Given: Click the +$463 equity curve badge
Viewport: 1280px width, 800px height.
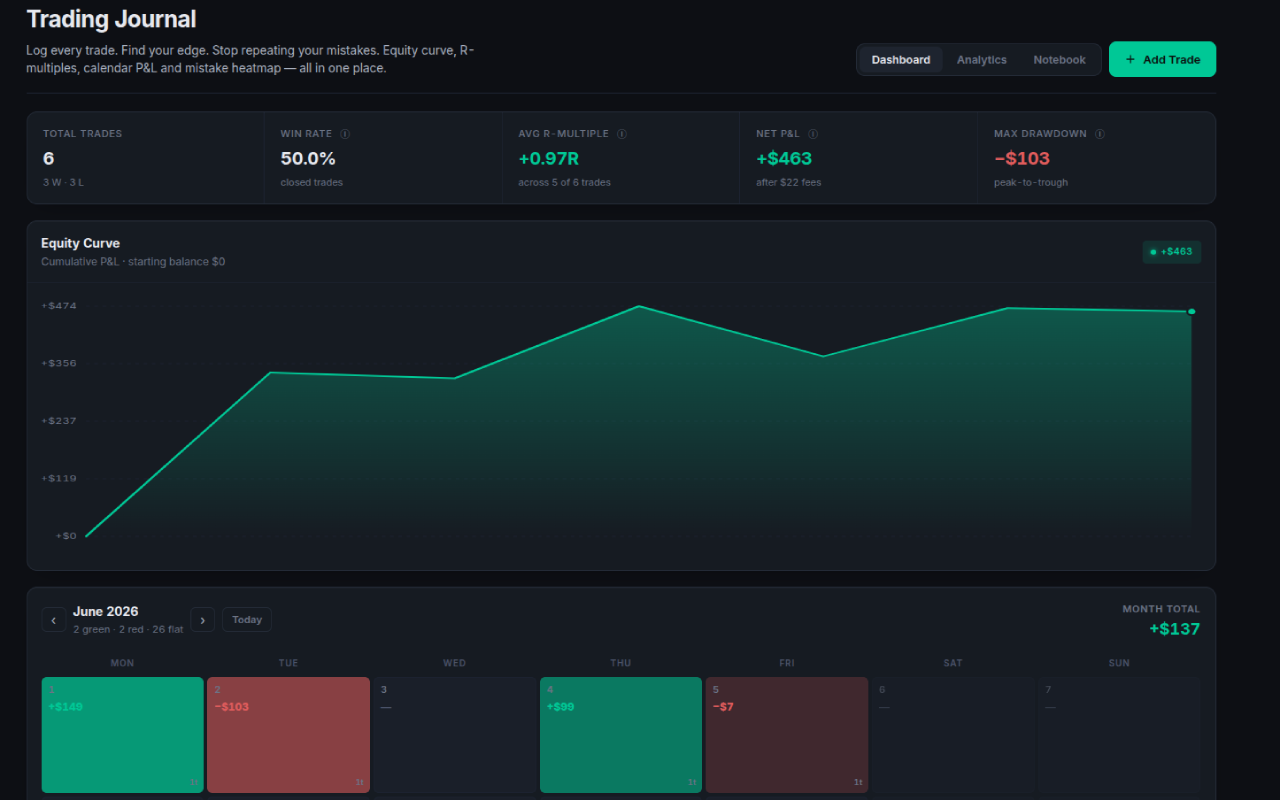Looking at the screenshot, I should tap(1172, 252).
